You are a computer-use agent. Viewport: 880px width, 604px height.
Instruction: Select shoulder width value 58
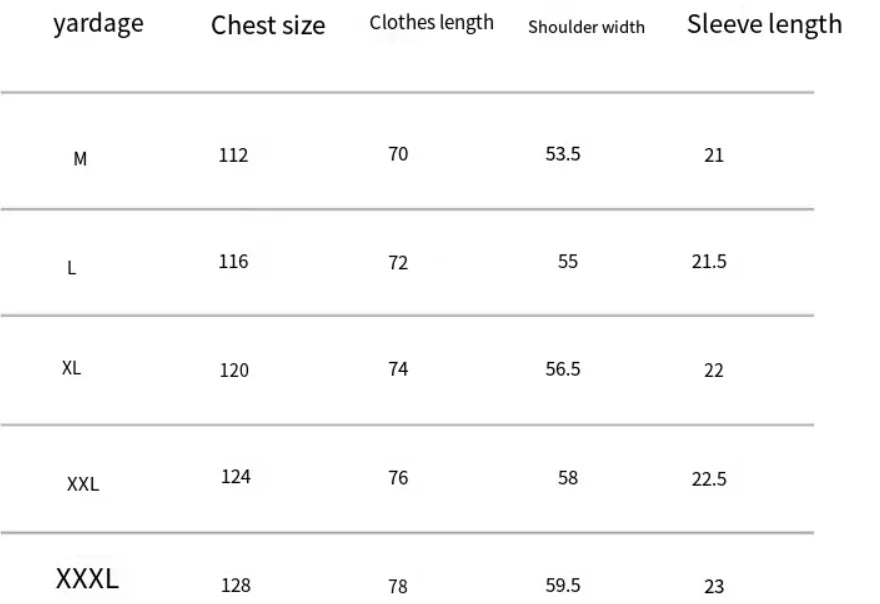pyautogui.click(x=568, y=478)
